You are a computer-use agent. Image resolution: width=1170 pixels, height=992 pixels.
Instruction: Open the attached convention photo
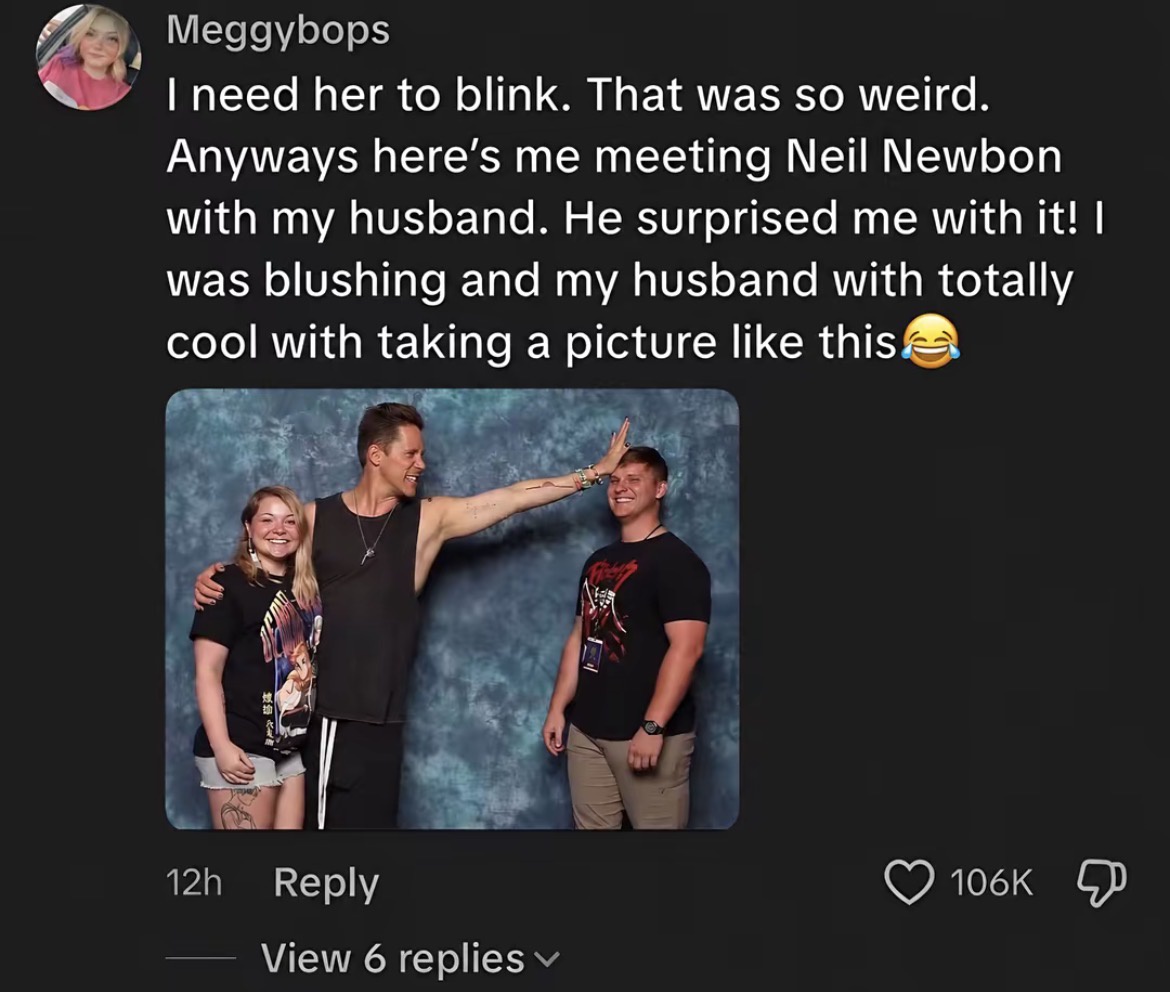tap(452, 609)
